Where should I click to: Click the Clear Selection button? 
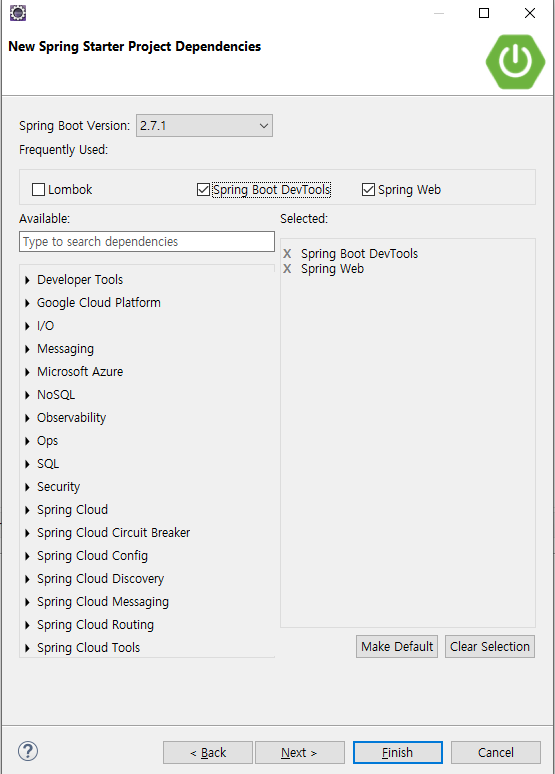[490, 647]
